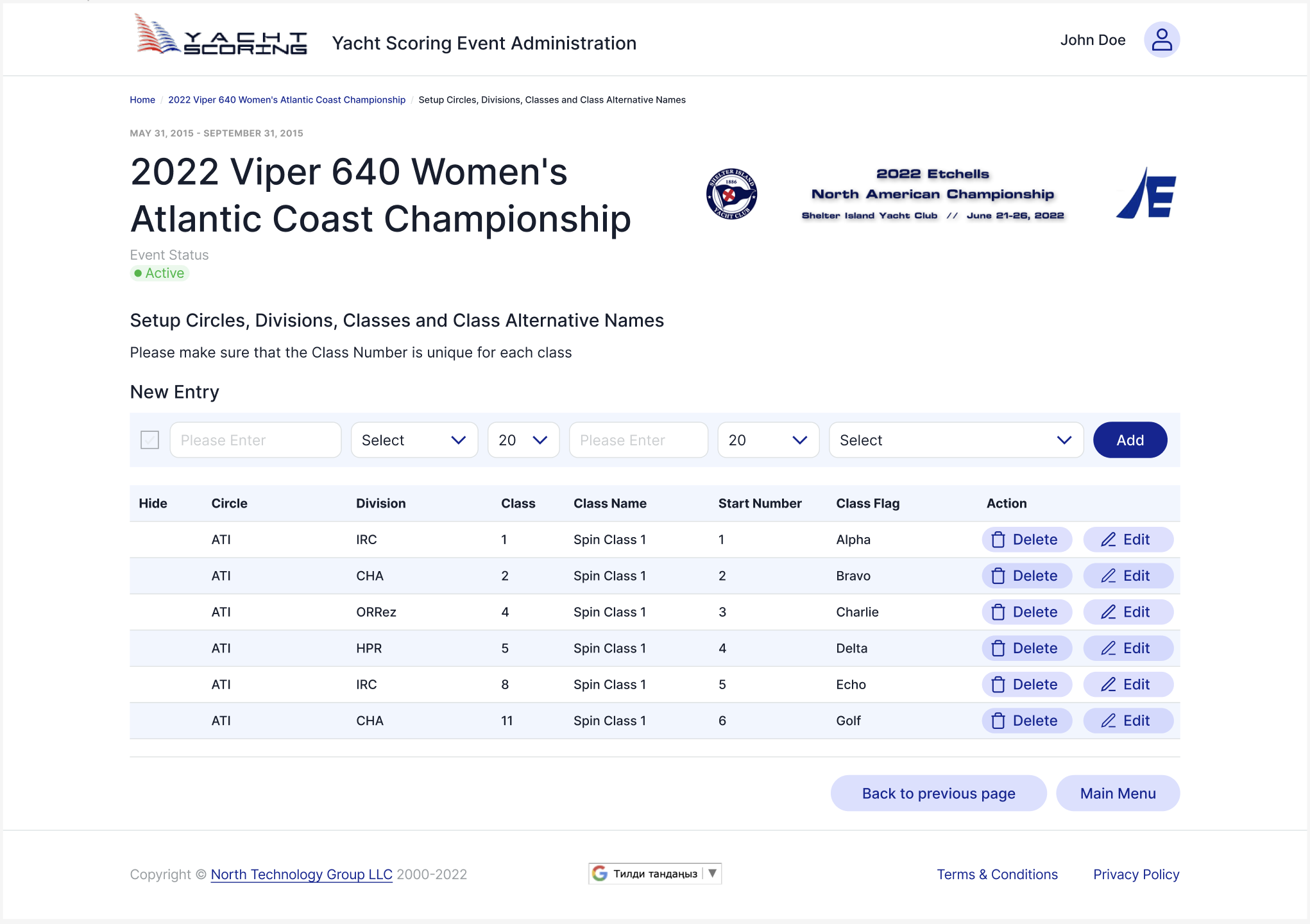Click pencil icon in the Golf row
1310x924 pixels.
pyautogui.click(x=1109, y=721)
